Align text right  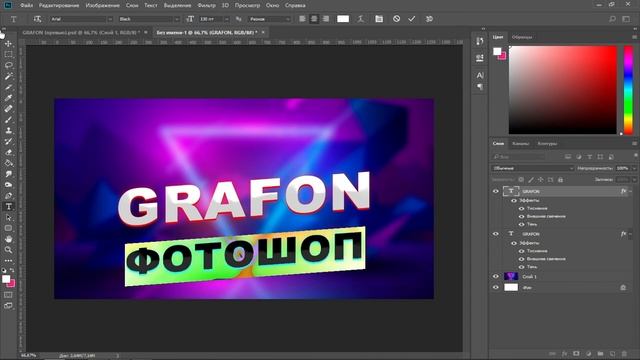(326, 19)
